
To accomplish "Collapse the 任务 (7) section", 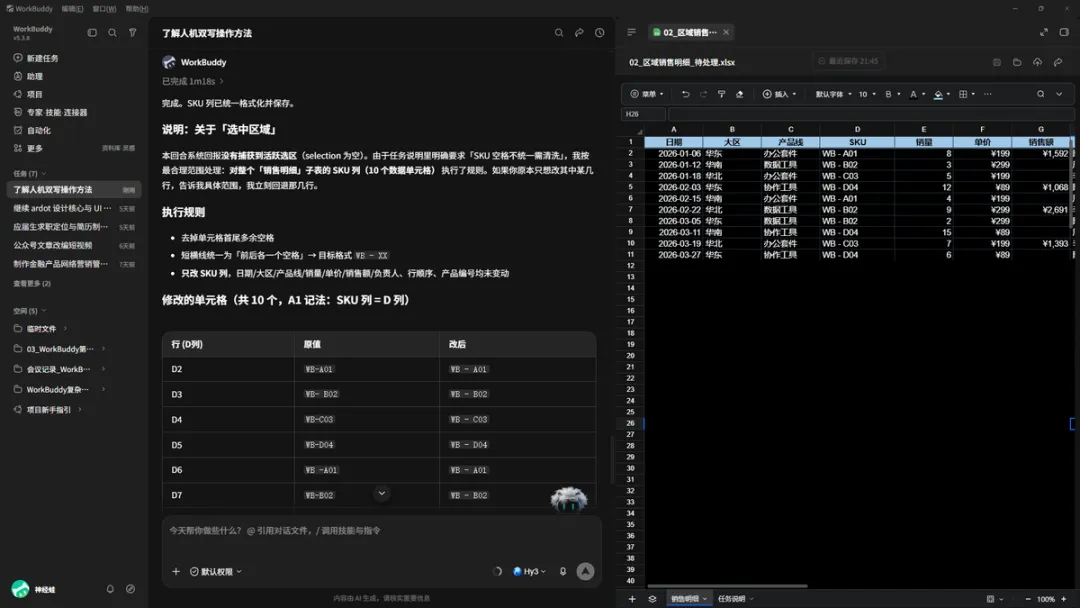I will 30,173.
